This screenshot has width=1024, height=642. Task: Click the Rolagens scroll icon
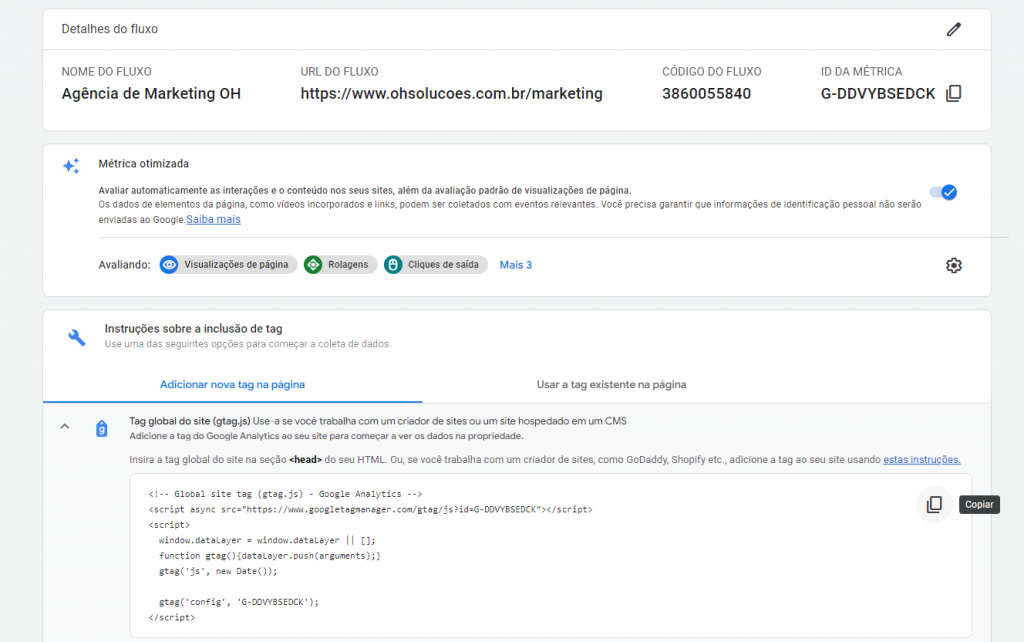click(313, 265)
